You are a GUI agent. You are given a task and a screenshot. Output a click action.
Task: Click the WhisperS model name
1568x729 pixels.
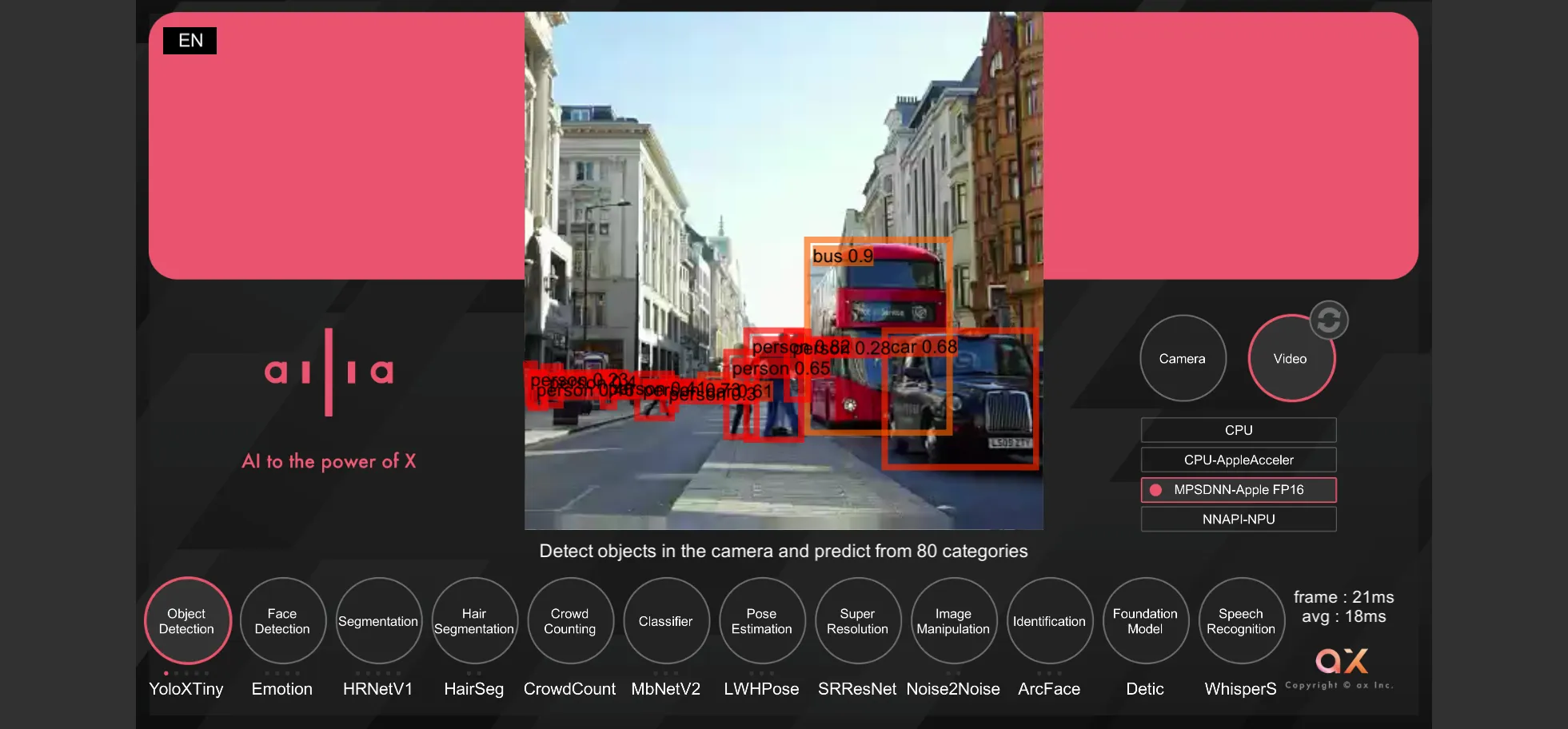pos(1241,689)
